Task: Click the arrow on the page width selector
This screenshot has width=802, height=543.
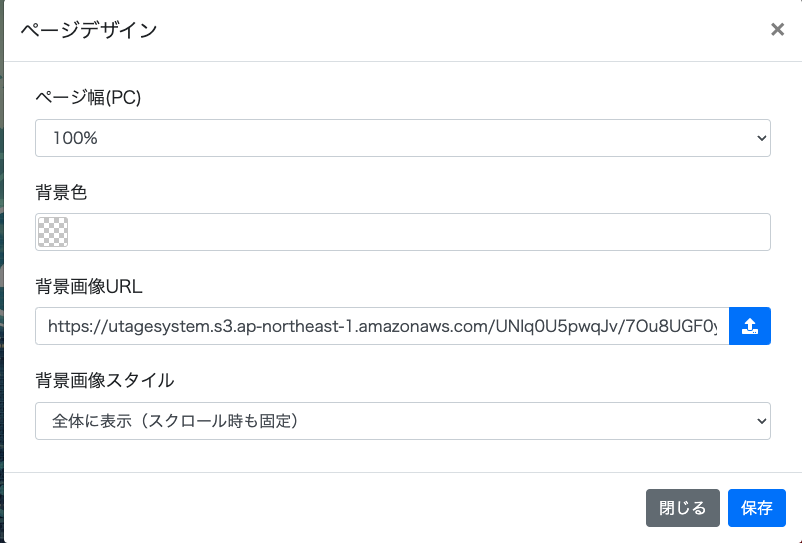Action: (x=761, y=138)
